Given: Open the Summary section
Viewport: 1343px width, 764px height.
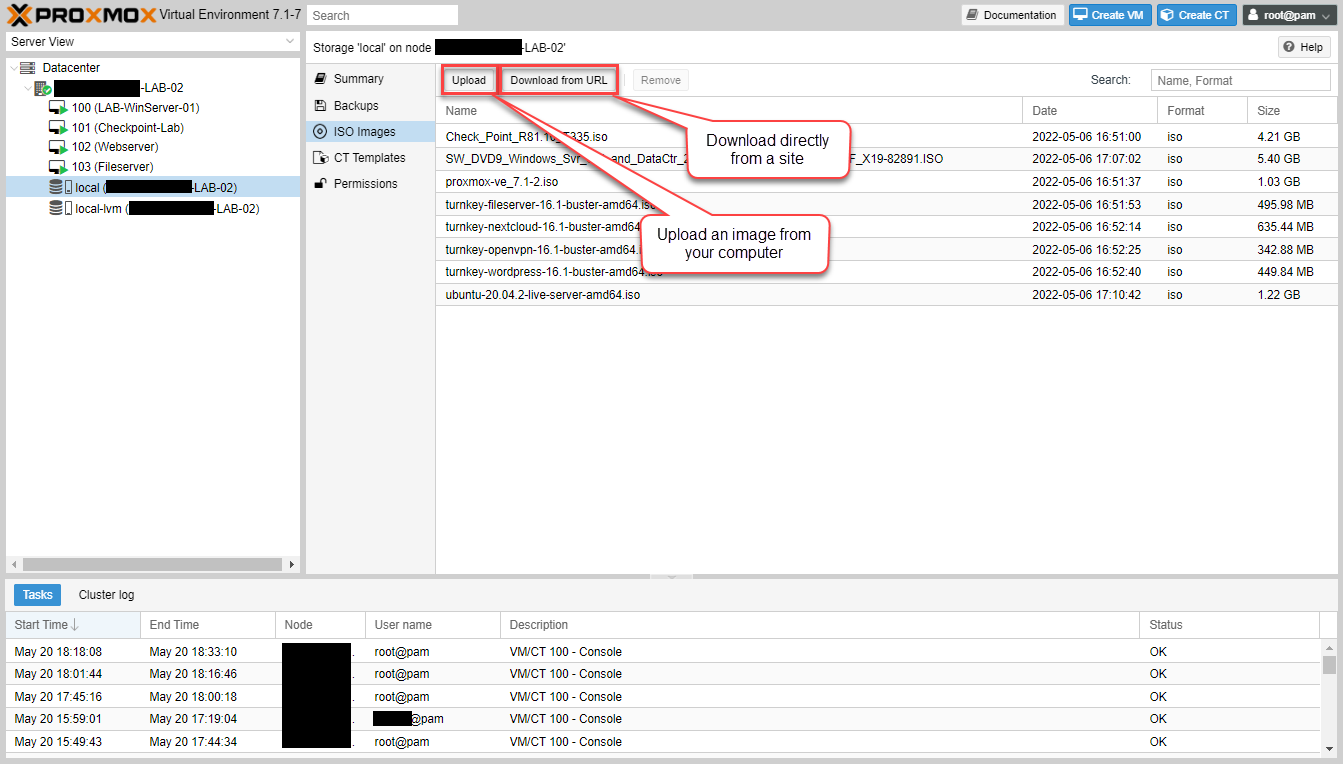Looking at the screenshot, I should click(370, 79).
